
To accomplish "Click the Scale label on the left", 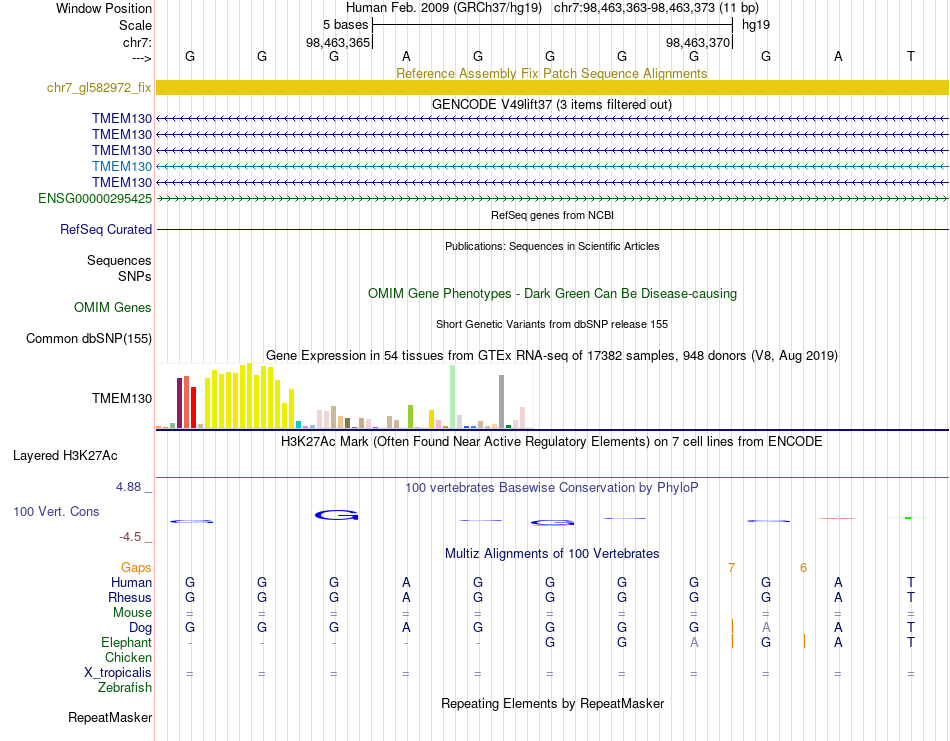I will tap(136, 25).
